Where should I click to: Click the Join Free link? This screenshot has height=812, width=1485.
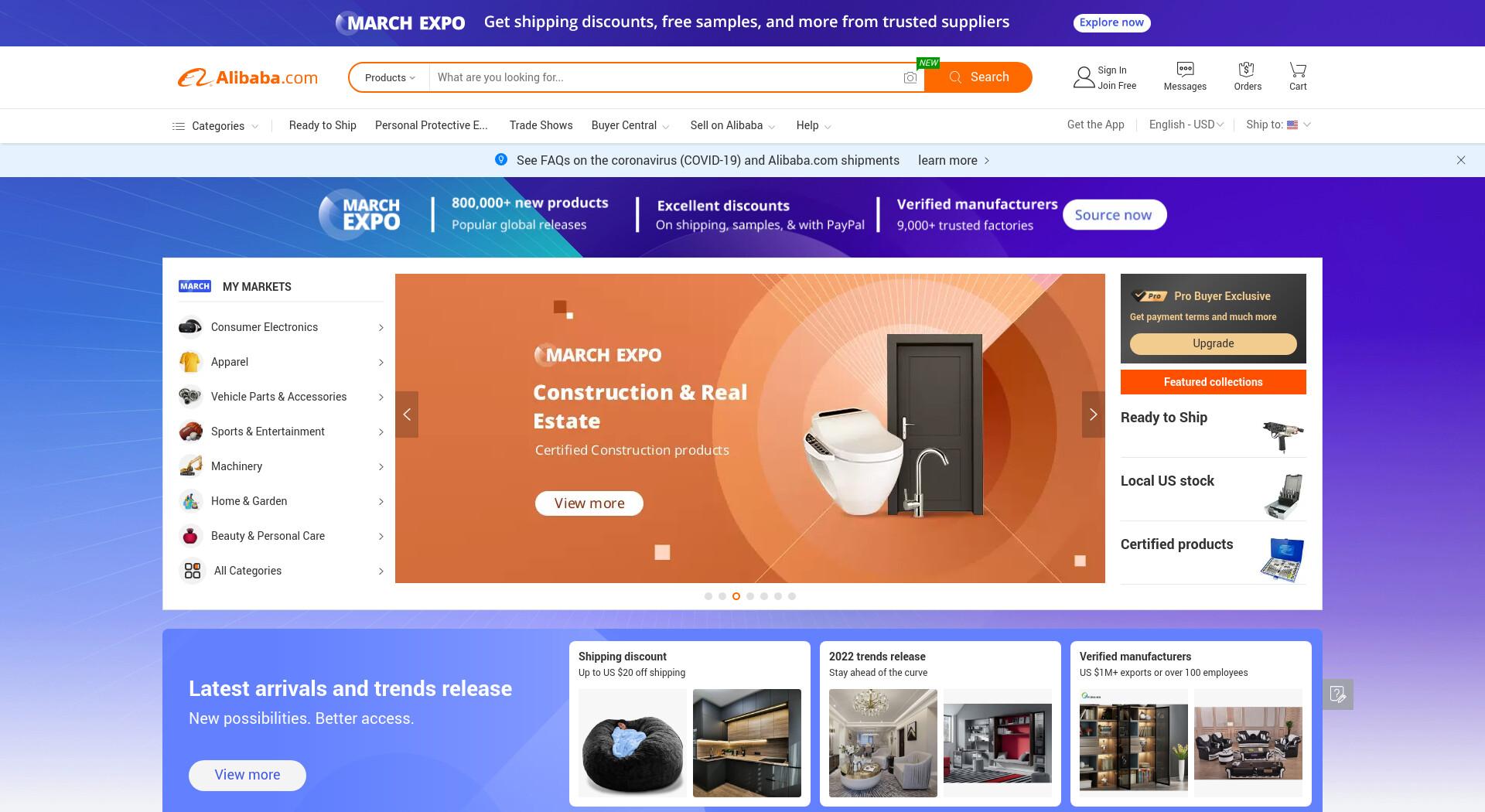pyautogui.click(x=1117, y=86)
